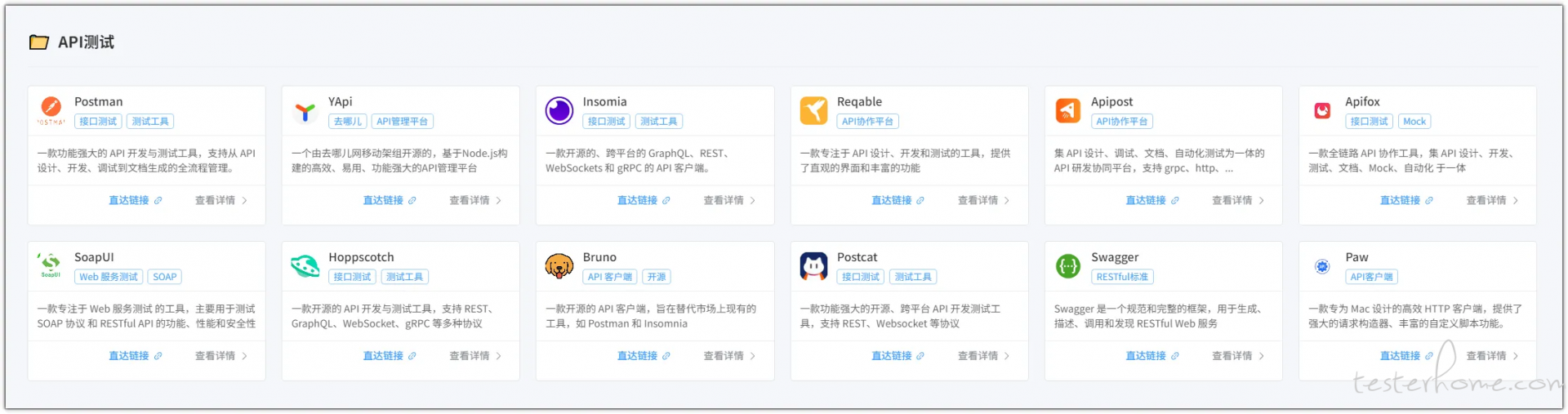
Task: Click the SOAP tag on SoapUI card
Action: (x=165, y=277)
